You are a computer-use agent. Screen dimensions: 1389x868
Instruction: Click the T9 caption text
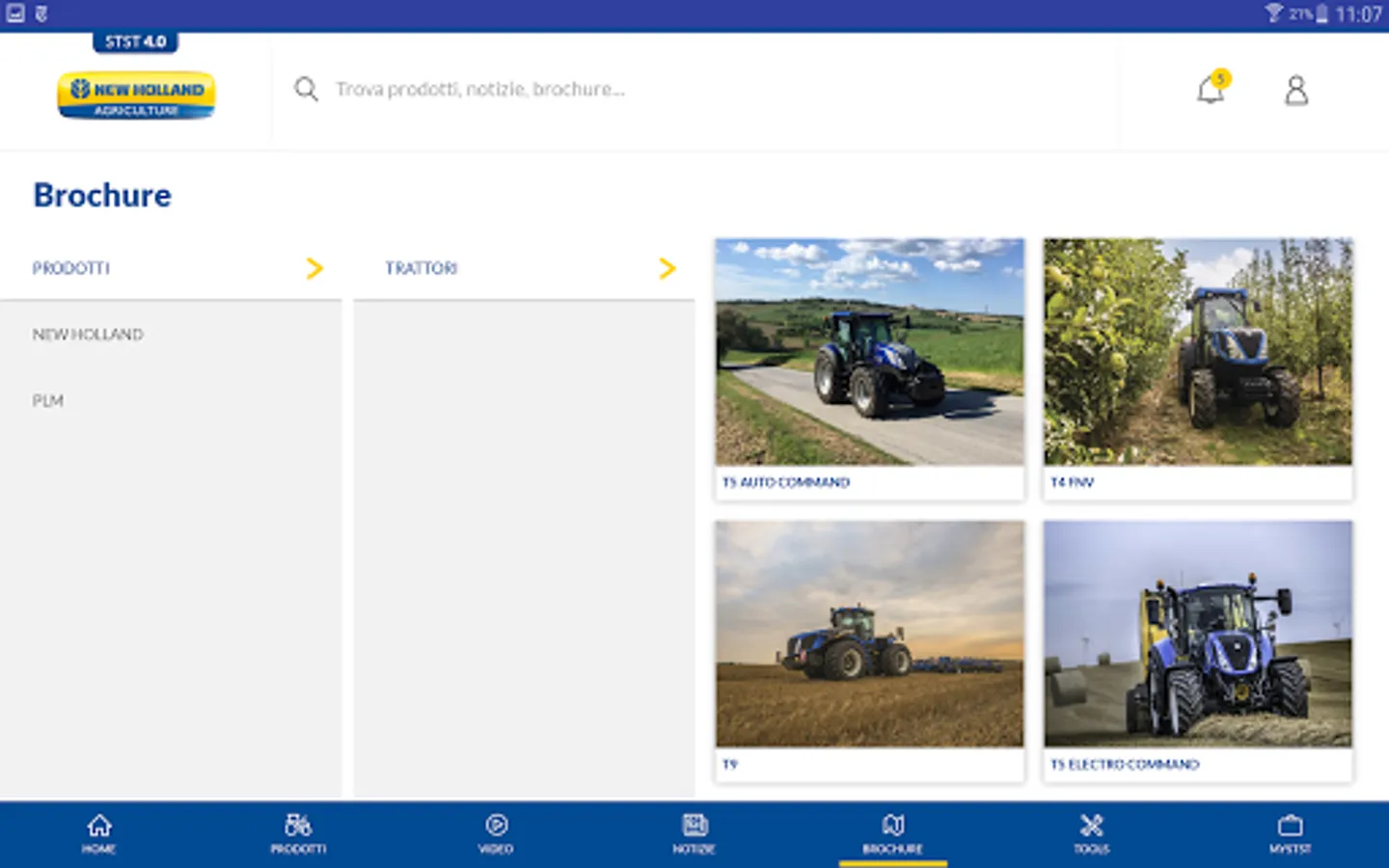click(730, 765)
